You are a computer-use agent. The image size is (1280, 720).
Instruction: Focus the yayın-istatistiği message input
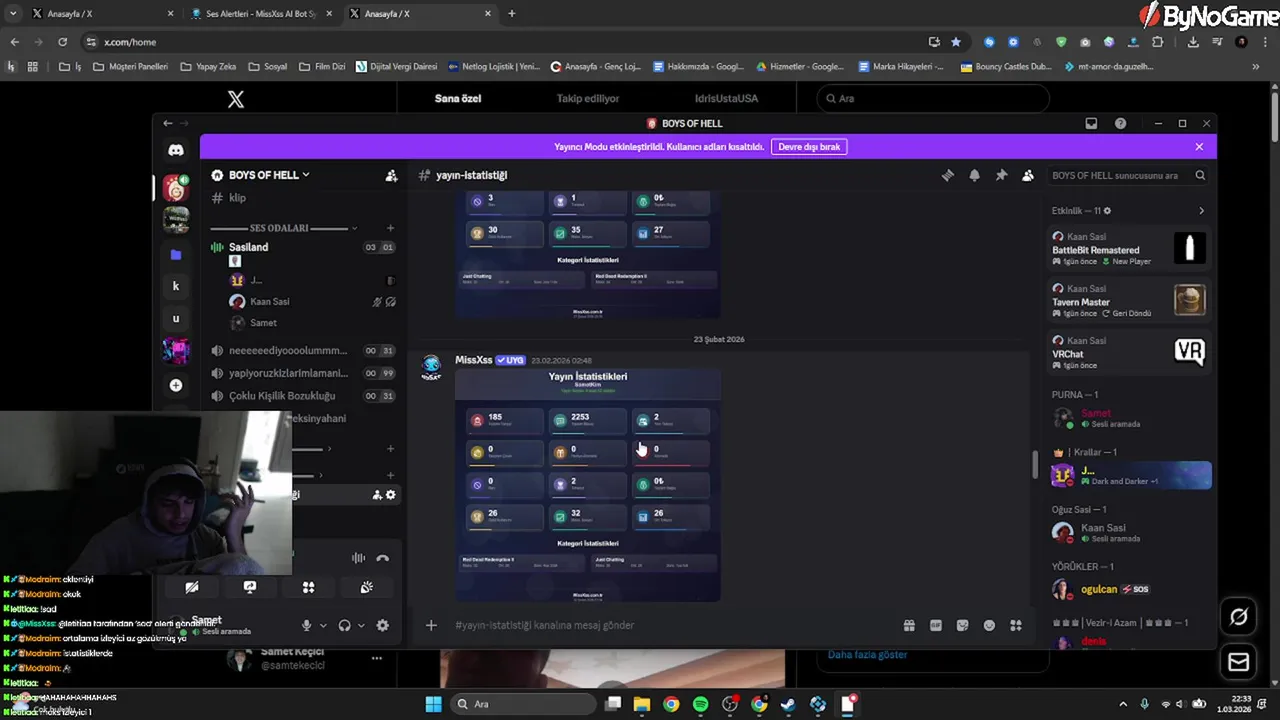pos(660,625)
